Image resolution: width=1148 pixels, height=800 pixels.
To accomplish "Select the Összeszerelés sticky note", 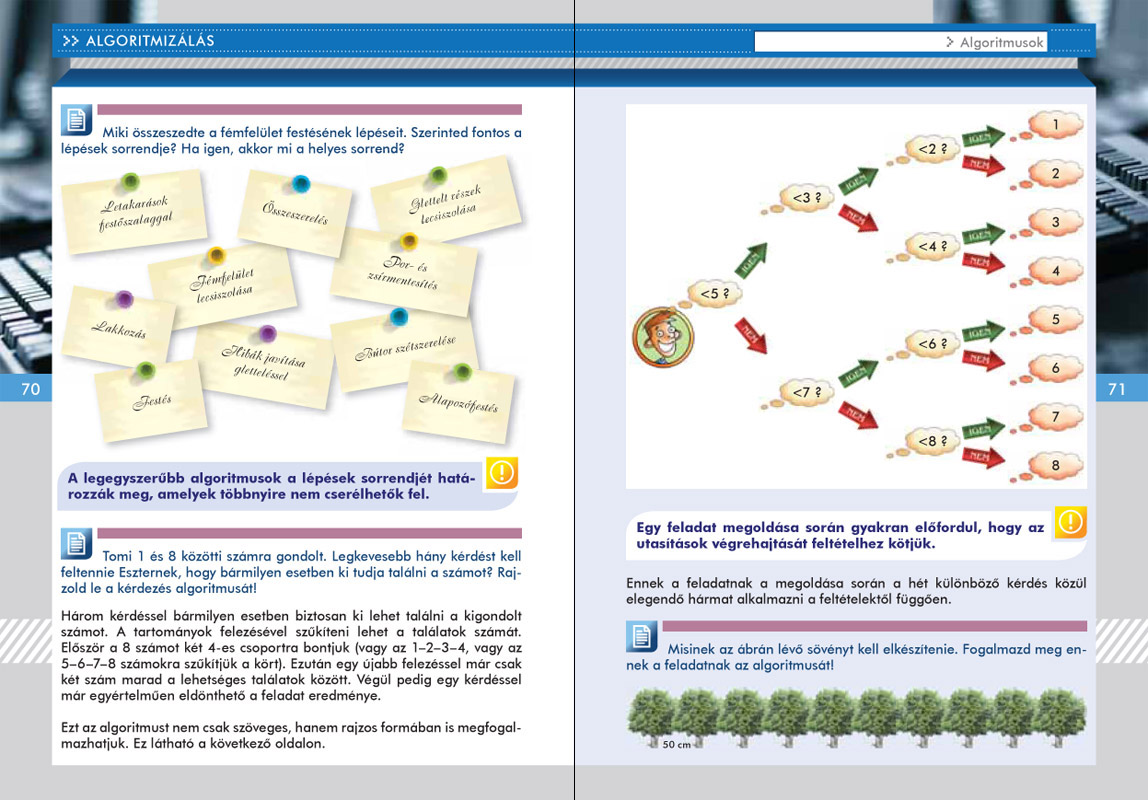I will pos(295,213).
